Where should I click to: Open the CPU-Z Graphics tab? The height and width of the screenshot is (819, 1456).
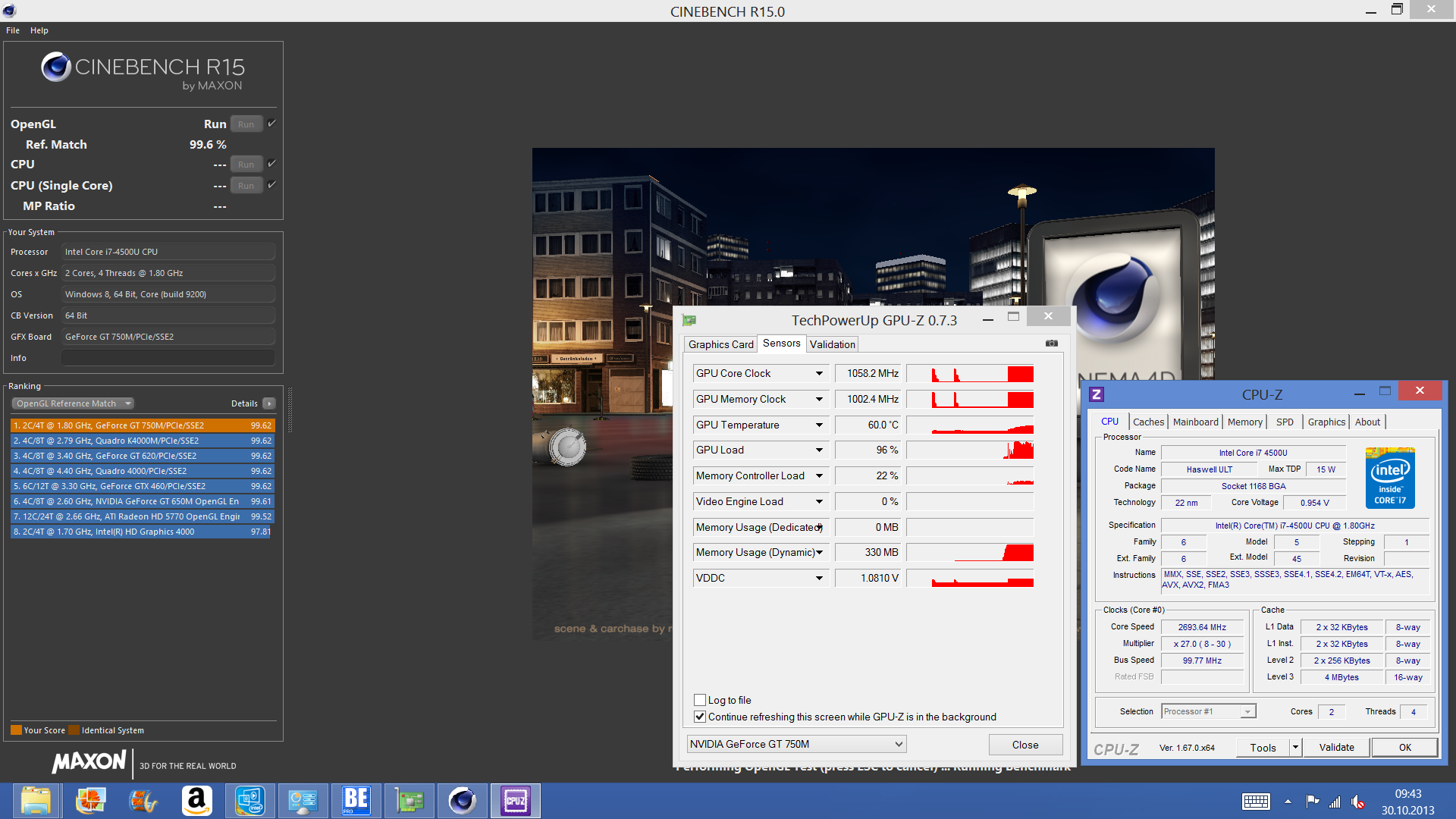click(x=1326, y=422)
